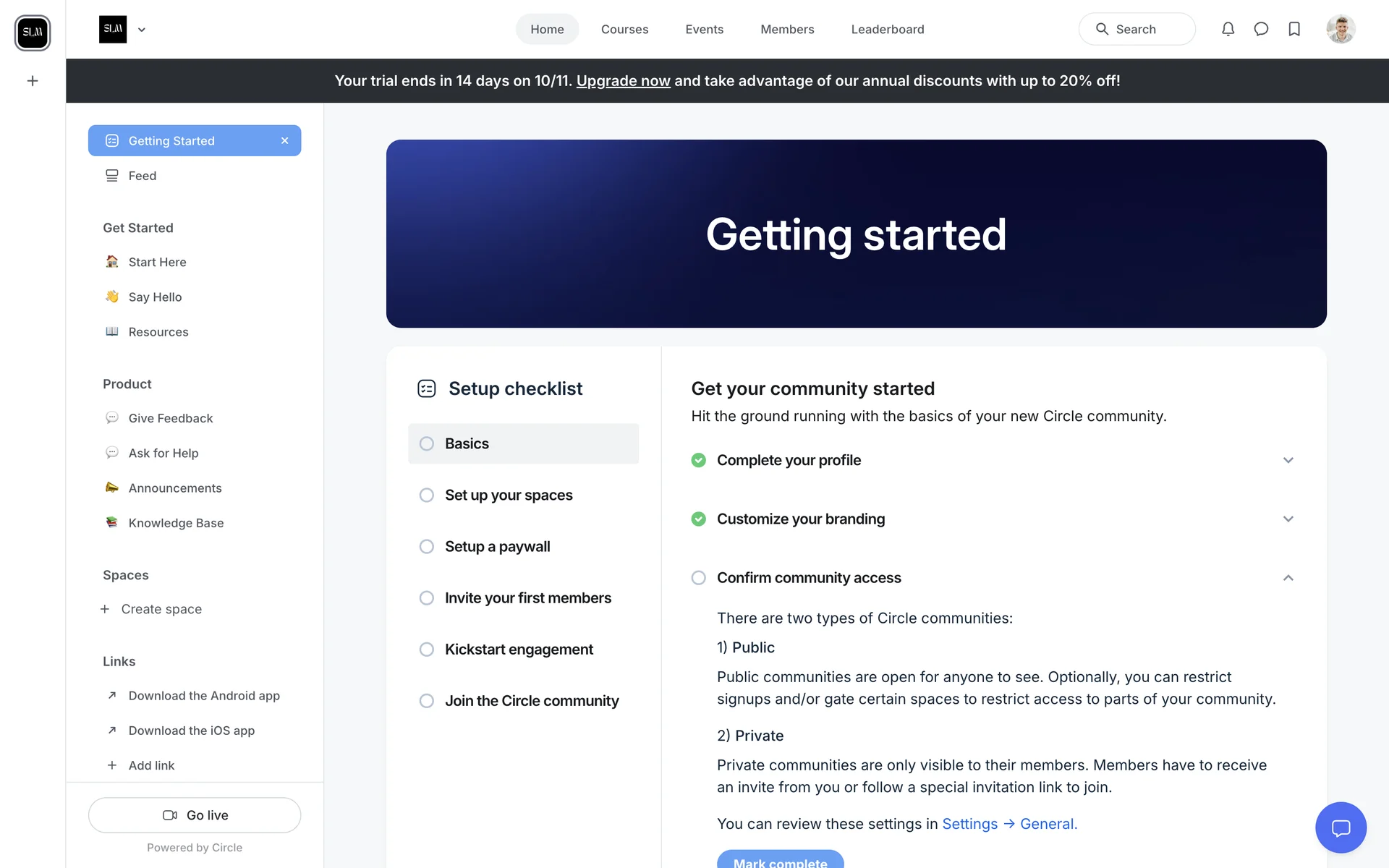Open the notifications bell icon
1389x868 pixels.
[x=1228, y=29]
